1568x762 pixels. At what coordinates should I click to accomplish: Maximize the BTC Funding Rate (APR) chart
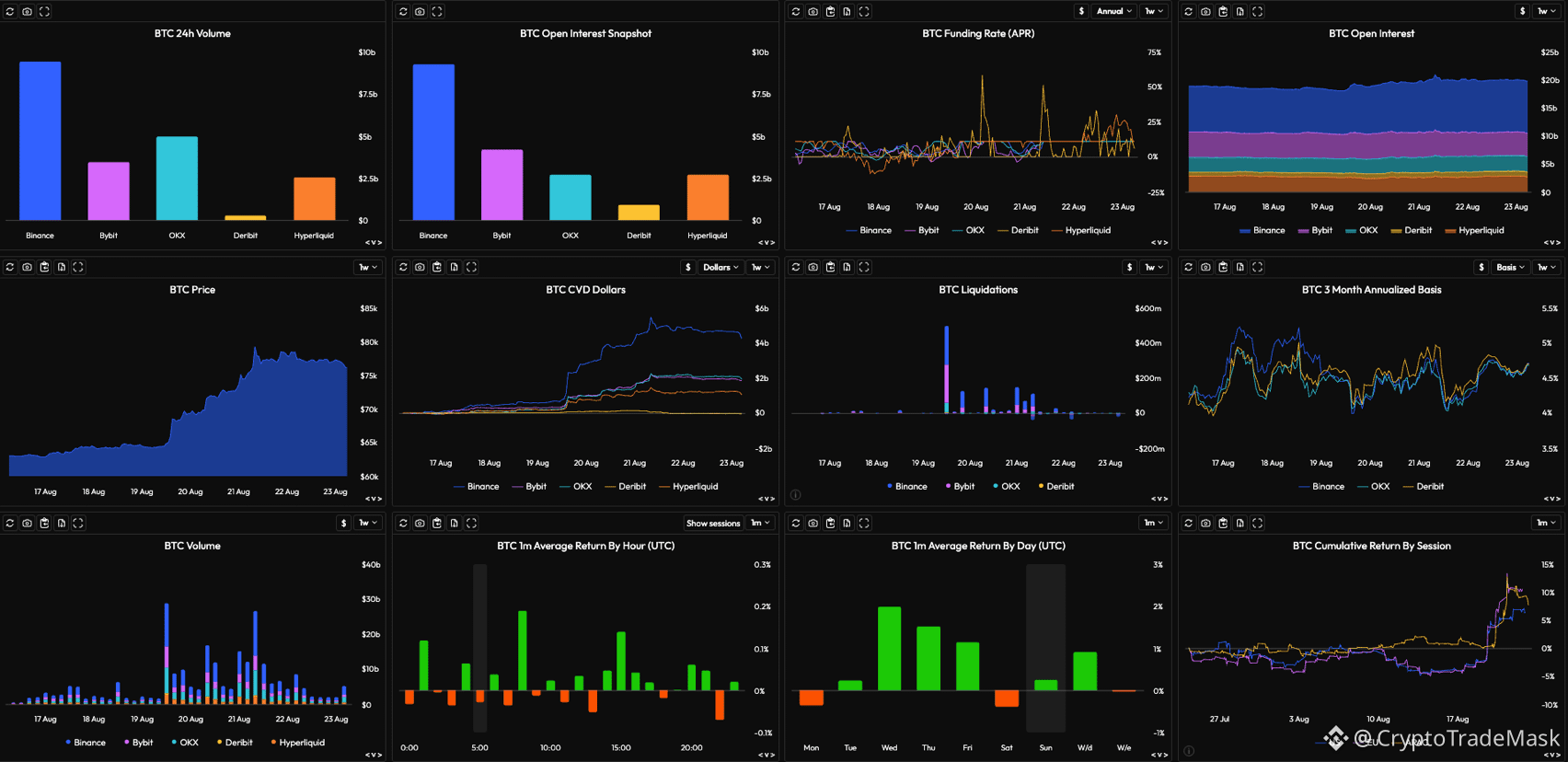(864, 12)
